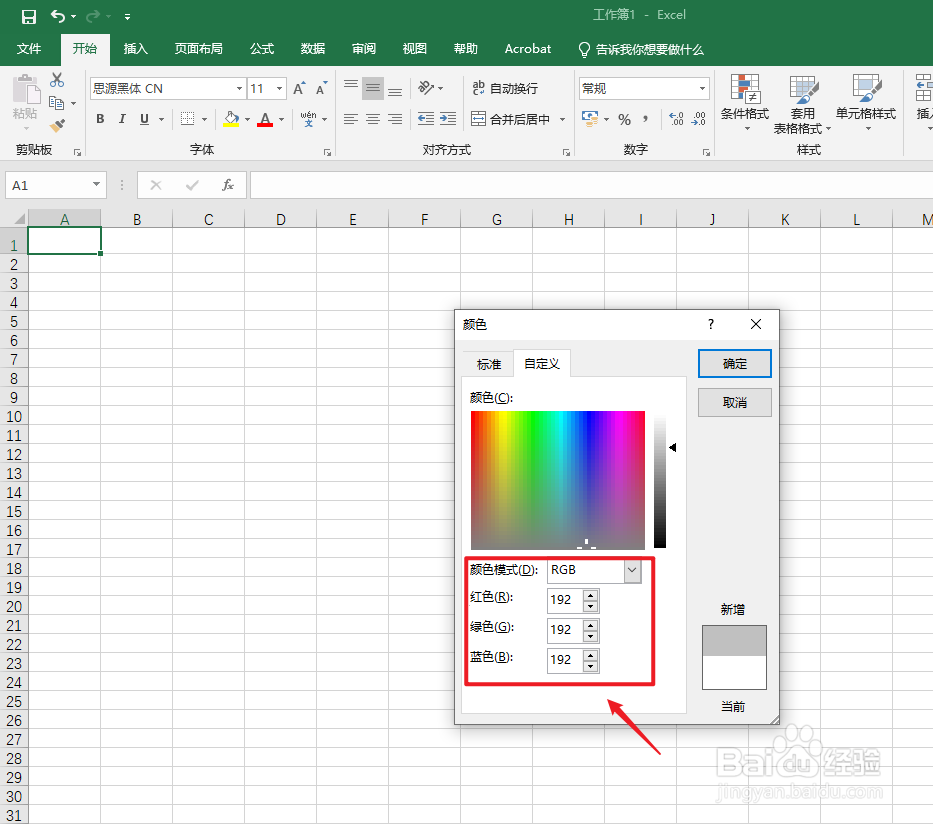Increase the 绿色 value by one
The image size is (933, 824).
pyautogui.click(x=590, y=624)
